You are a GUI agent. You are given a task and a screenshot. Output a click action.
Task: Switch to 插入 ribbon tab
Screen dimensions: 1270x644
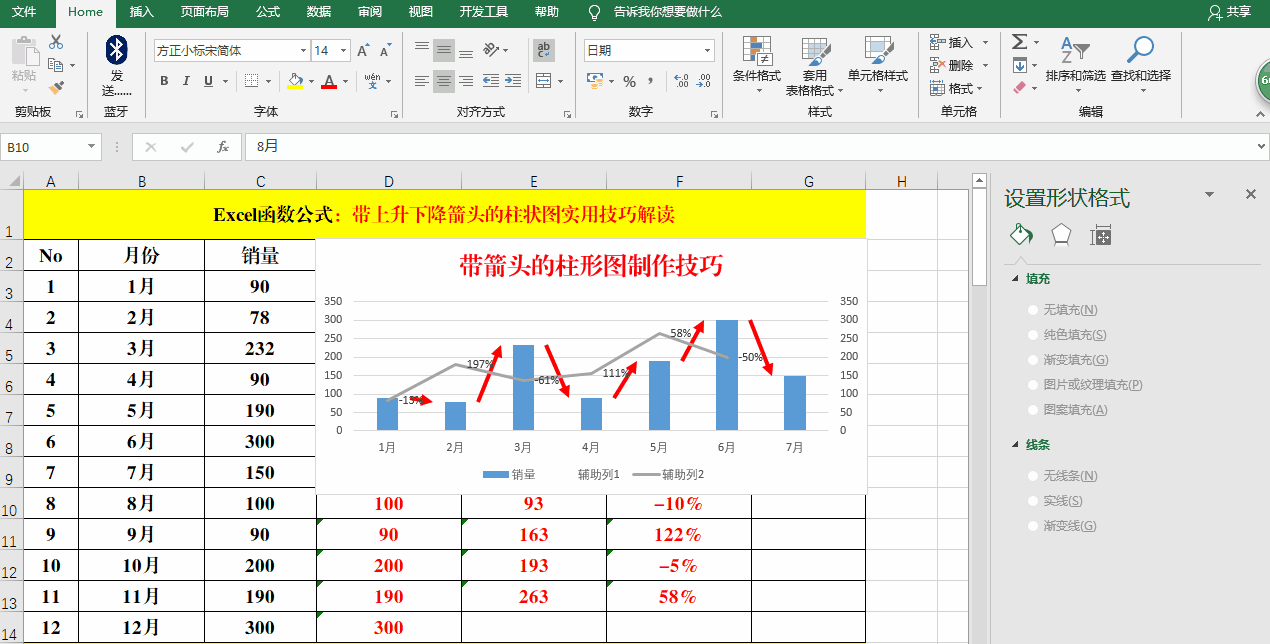click(142, 12)
